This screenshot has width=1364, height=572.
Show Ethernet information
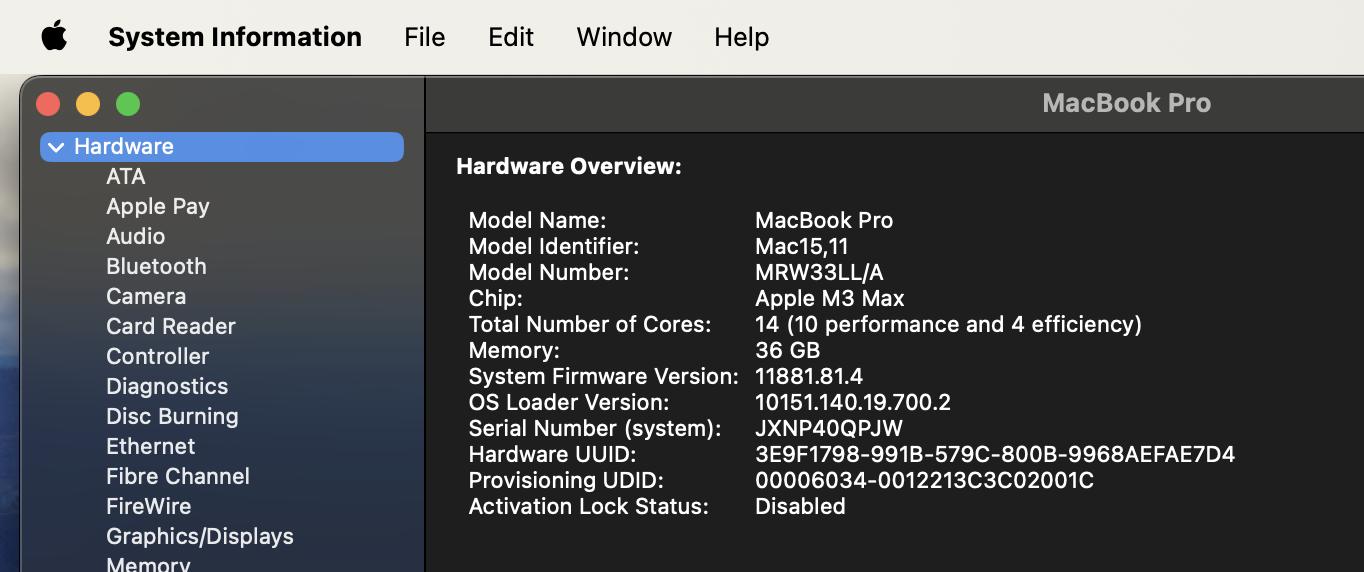(x=151, y=446)
